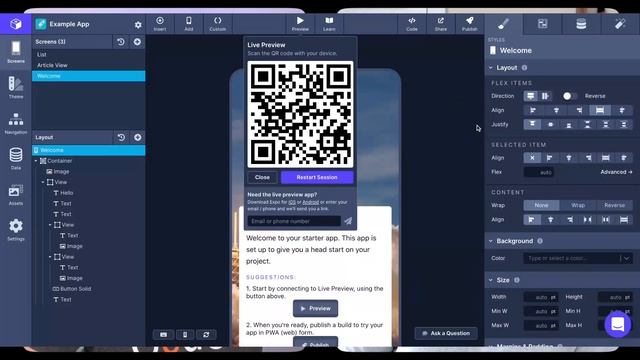640x360 pixels.
Task: Click the cube logo in the top-left corner
Action: point(16,24)
